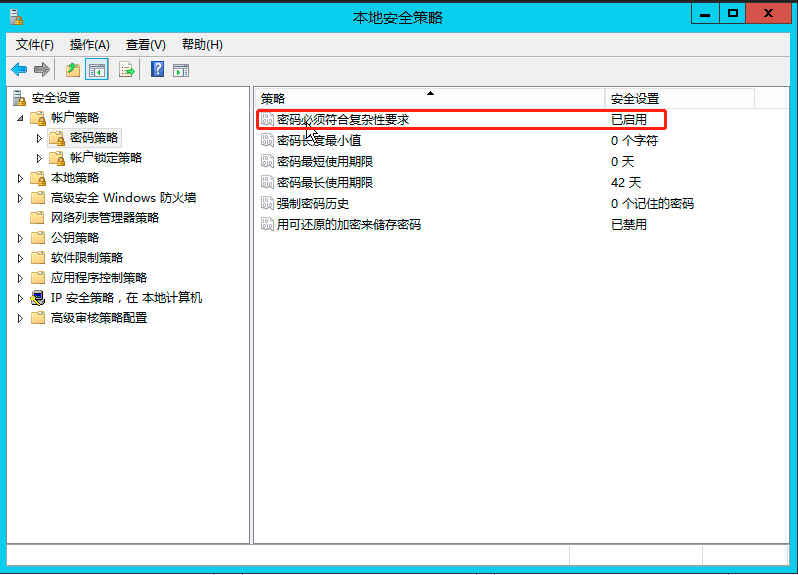Expand the 公钥策略 tree node arrow
Image resolution: width=798 pixels, height=575 pixels.
click(x=20, y=238)
